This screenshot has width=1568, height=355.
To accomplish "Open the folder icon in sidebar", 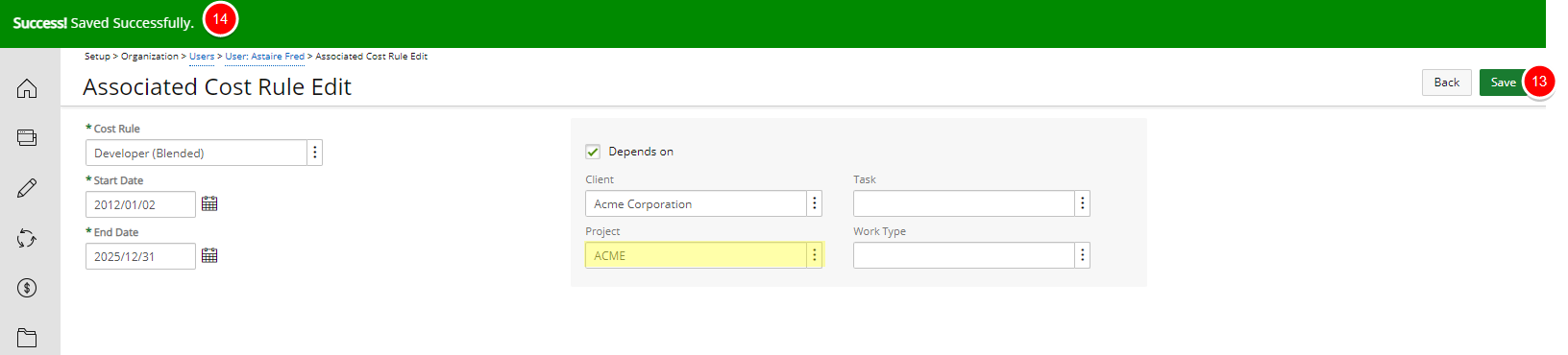I will click(27, 337).
